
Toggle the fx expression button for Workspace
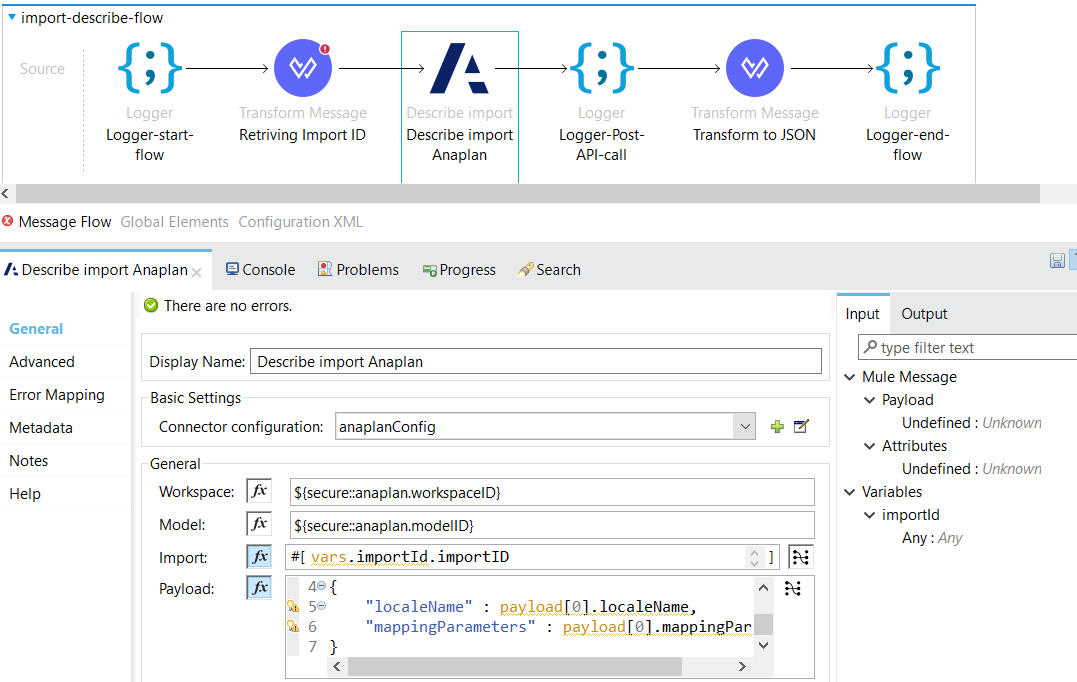tap(259, 491)
